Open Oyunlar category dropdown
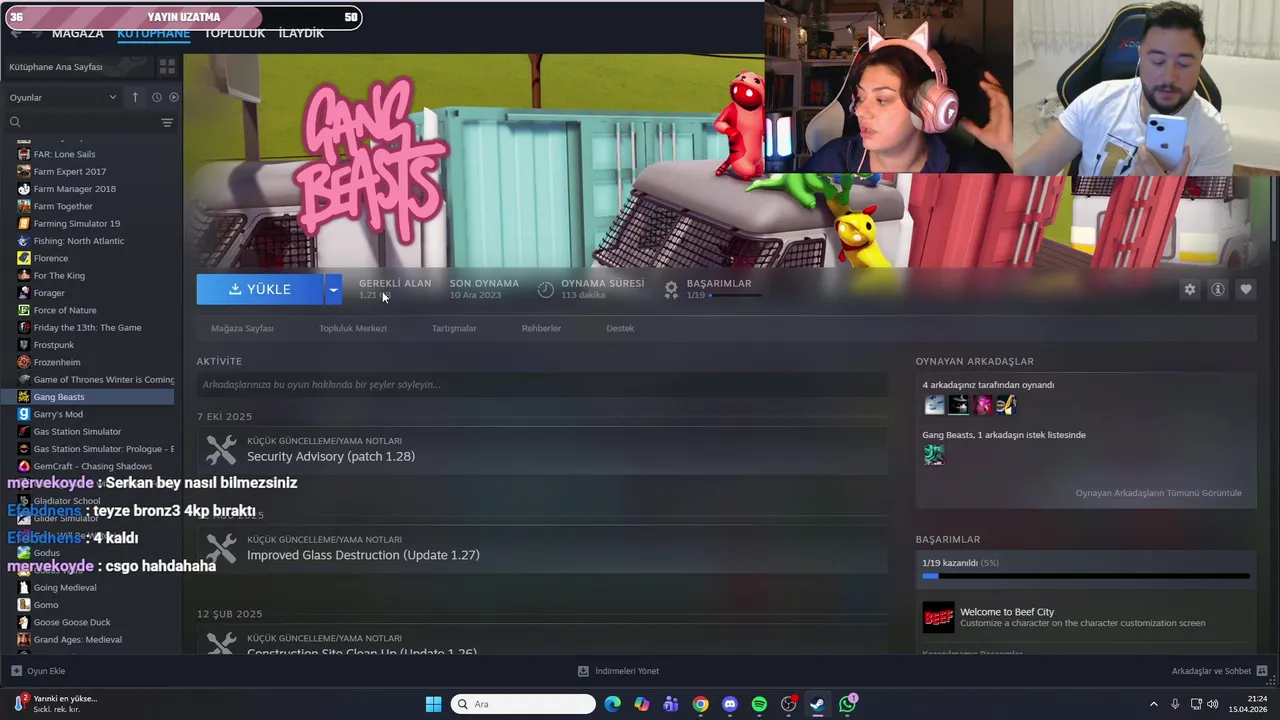The width and height of the screenshot is (1280, 720). pos(63,97)
